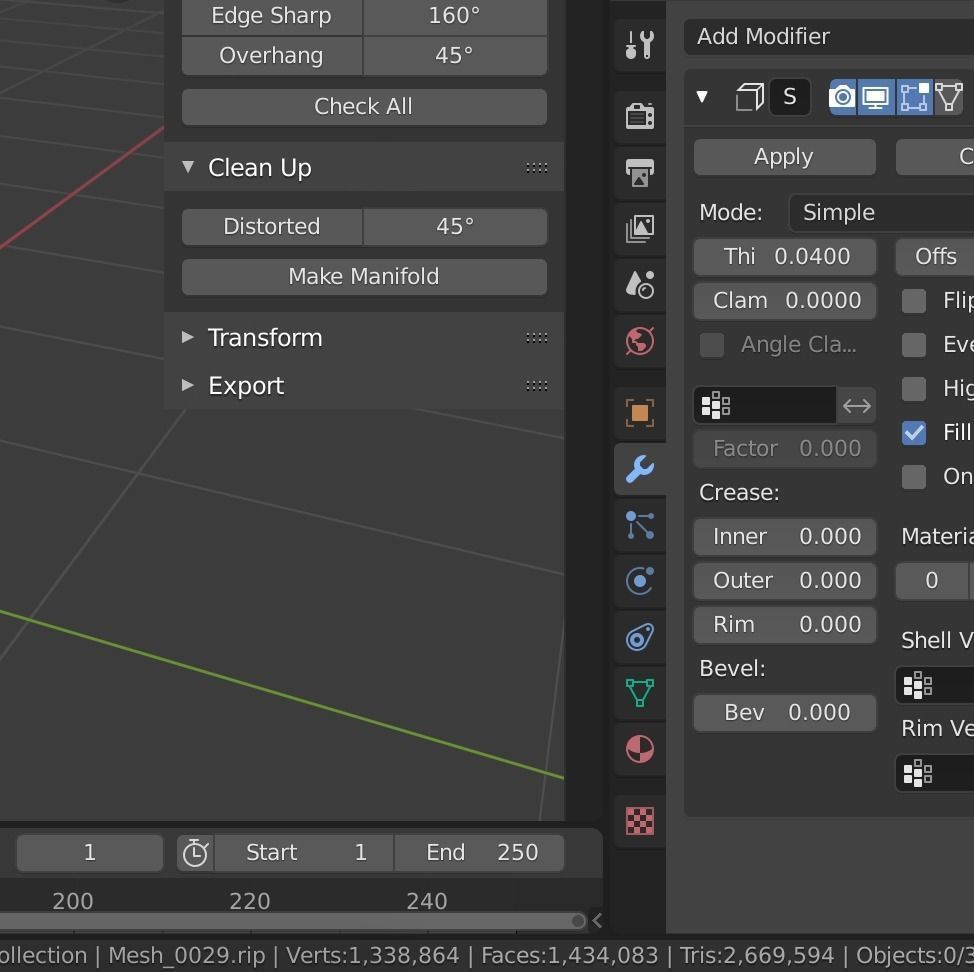Viewport: 974px width, 972px height.
Task: Enable the Eve… thickness checkbox
Action: pos(914,345)
